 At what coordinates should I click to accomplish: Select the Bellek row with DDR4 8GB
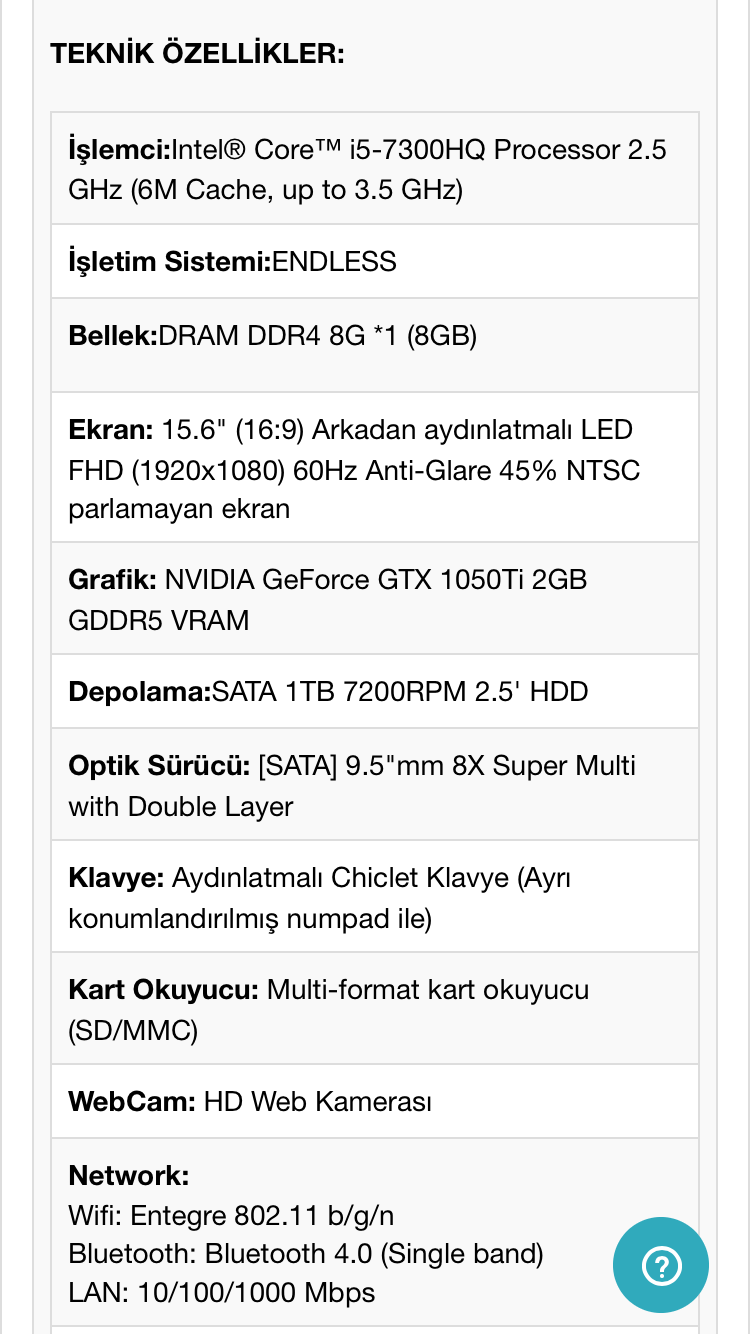(x=375, y=335)
